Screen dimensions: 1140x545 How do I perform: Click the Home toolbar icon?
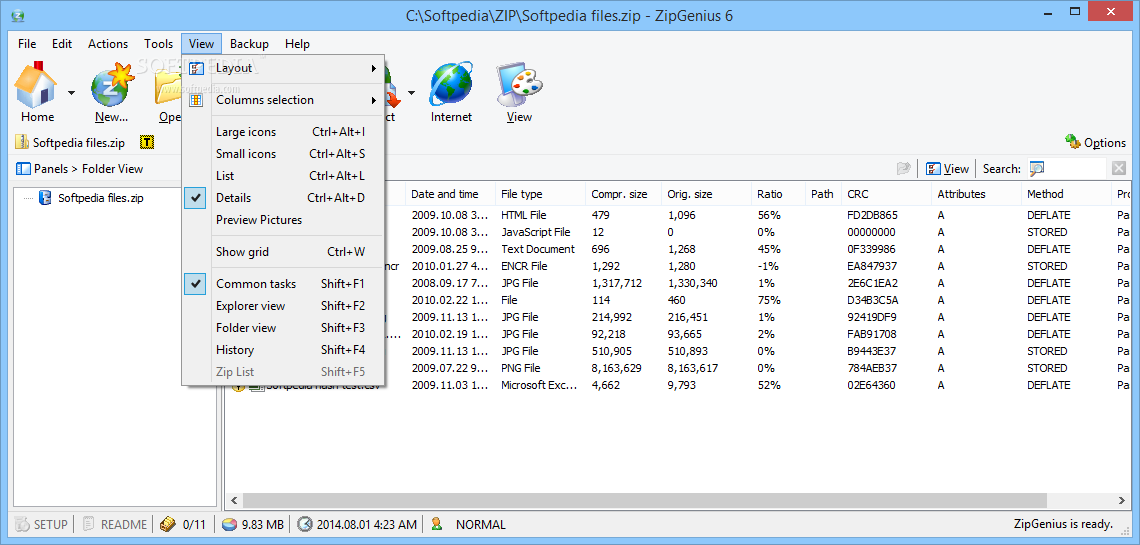click(x=36, y=84)
